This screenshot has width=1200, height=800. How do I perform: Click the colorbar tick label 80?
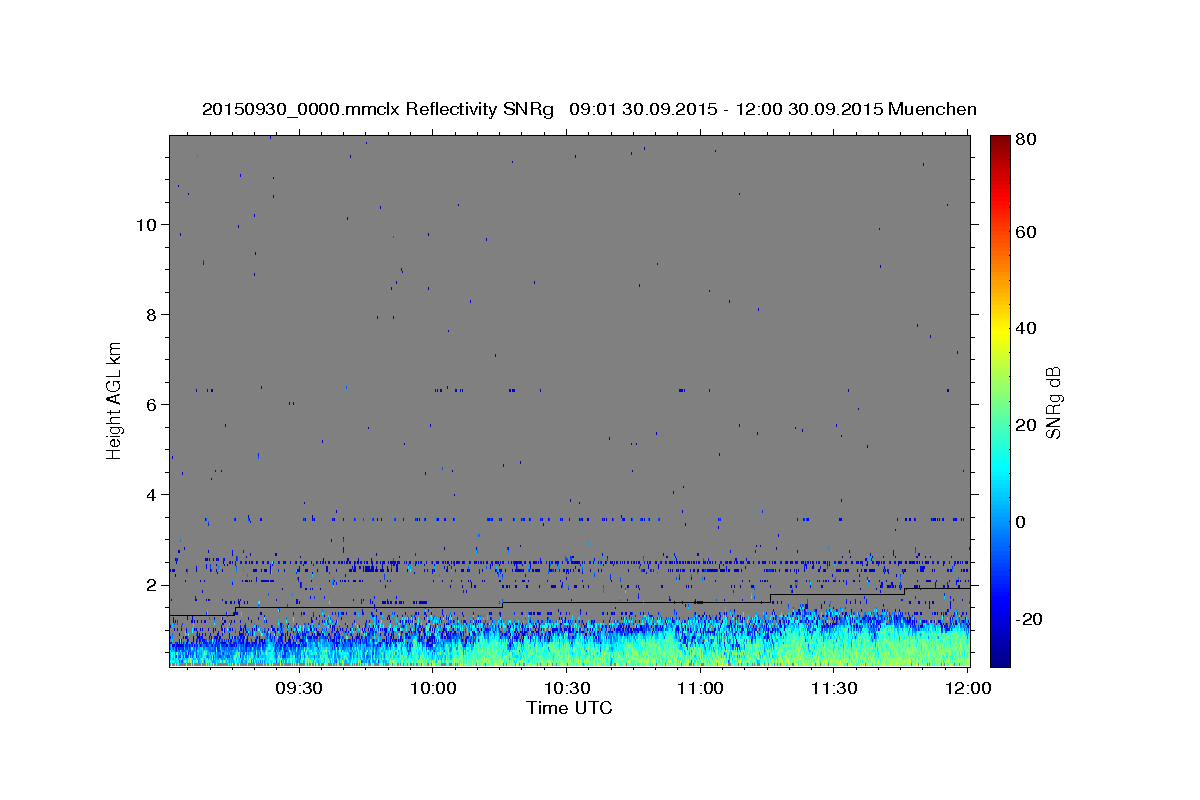point(1026,141)
